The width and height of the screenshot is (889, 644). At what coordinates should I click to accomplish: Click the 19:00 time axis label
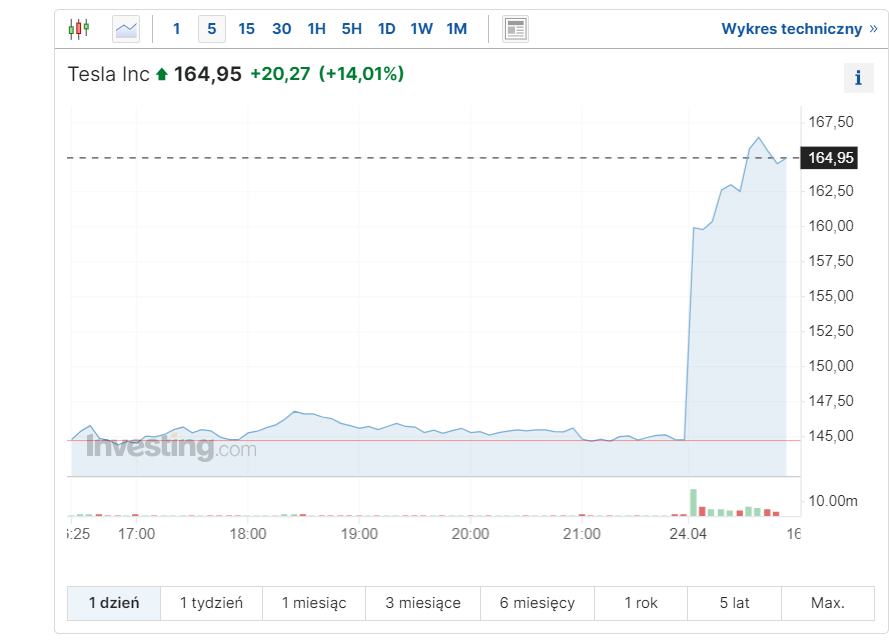(x=359, y=534)
